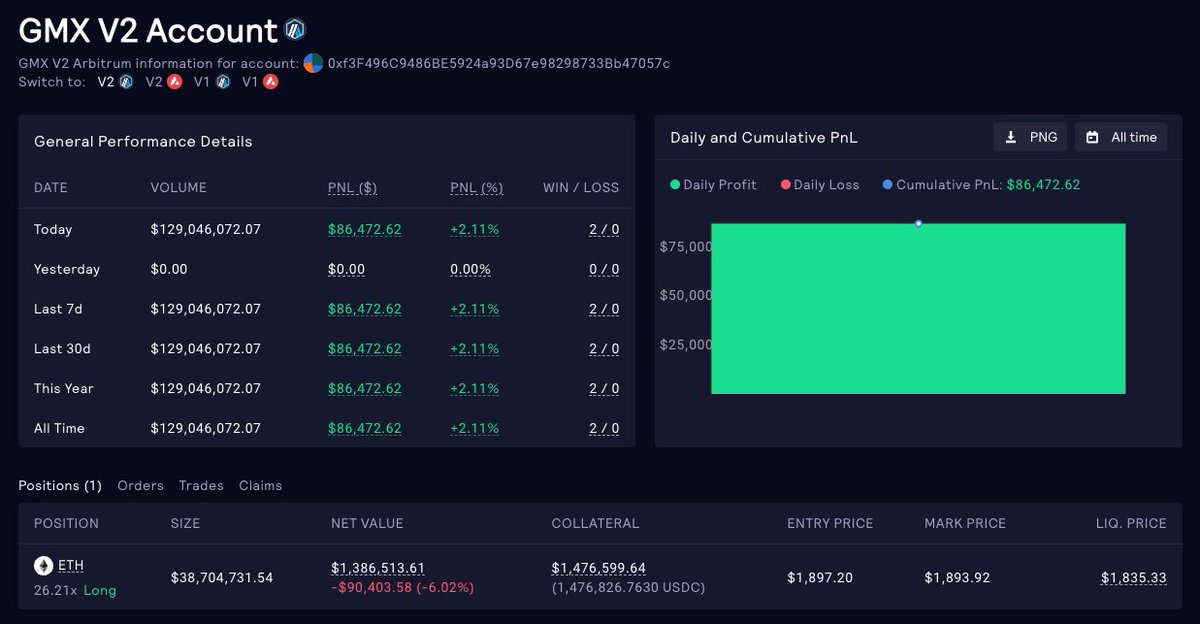Open the Trades tab

coord(201,485)
